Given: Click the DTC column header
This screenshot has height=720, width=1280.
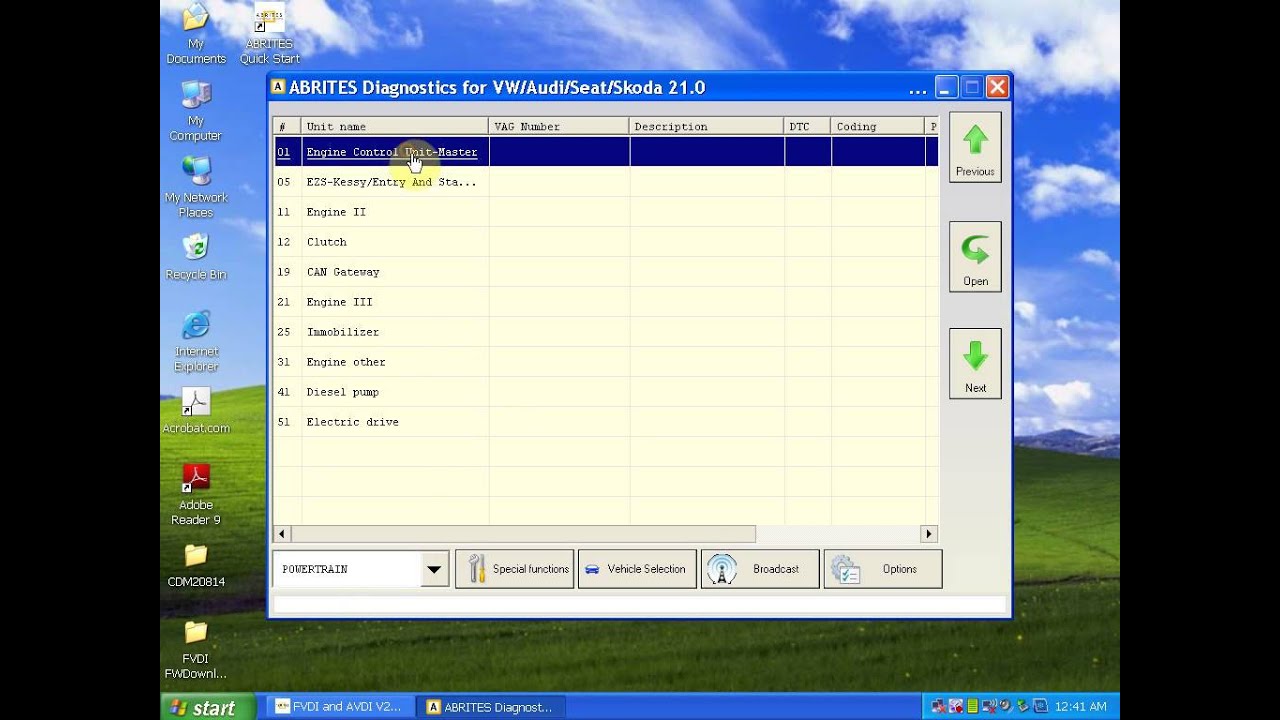Looking at the screenshot, I should tap(807, 126).
